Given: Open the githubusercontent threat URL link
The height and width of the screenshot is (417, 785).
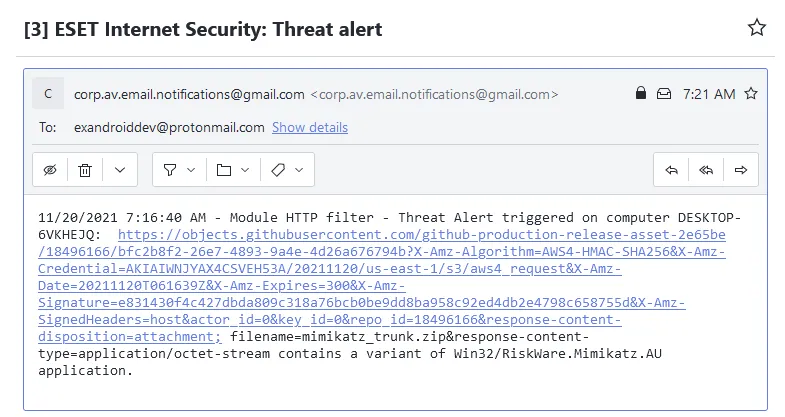Looking at the screenshot, I should tap(381, 285).
